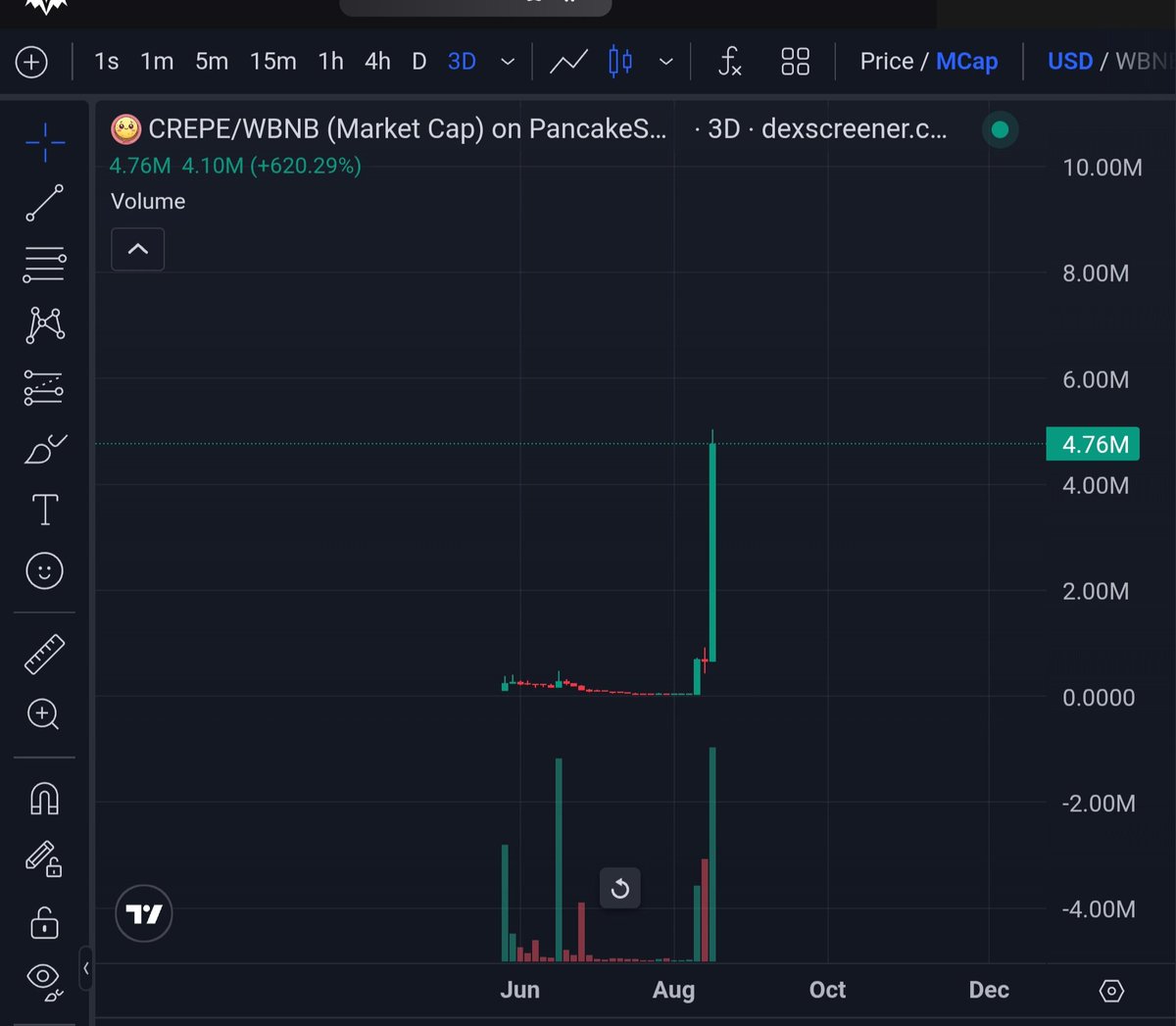The image size is (1176, 1026).
Task: Activate the zoom in tool
Action: (45, 714)
